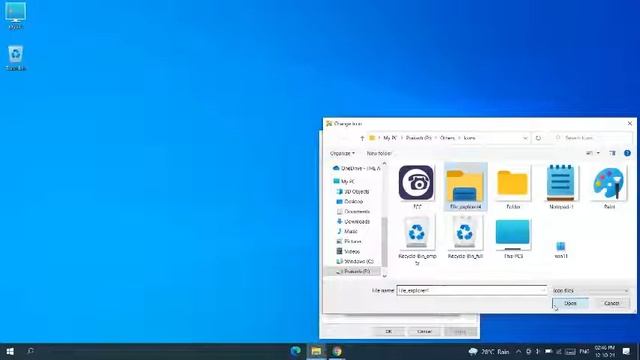The image size is (640, 360).
Task: Expand the address bar history dropdown
Action: click(525, 138)
